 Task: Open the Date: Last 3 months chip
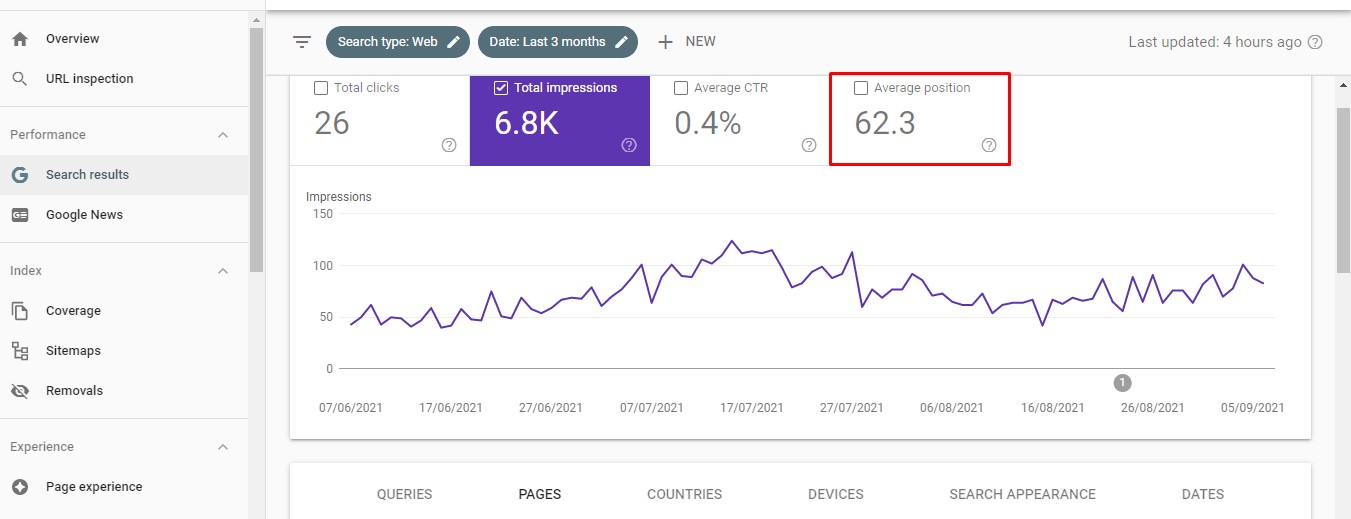click(x=558, y=42)
